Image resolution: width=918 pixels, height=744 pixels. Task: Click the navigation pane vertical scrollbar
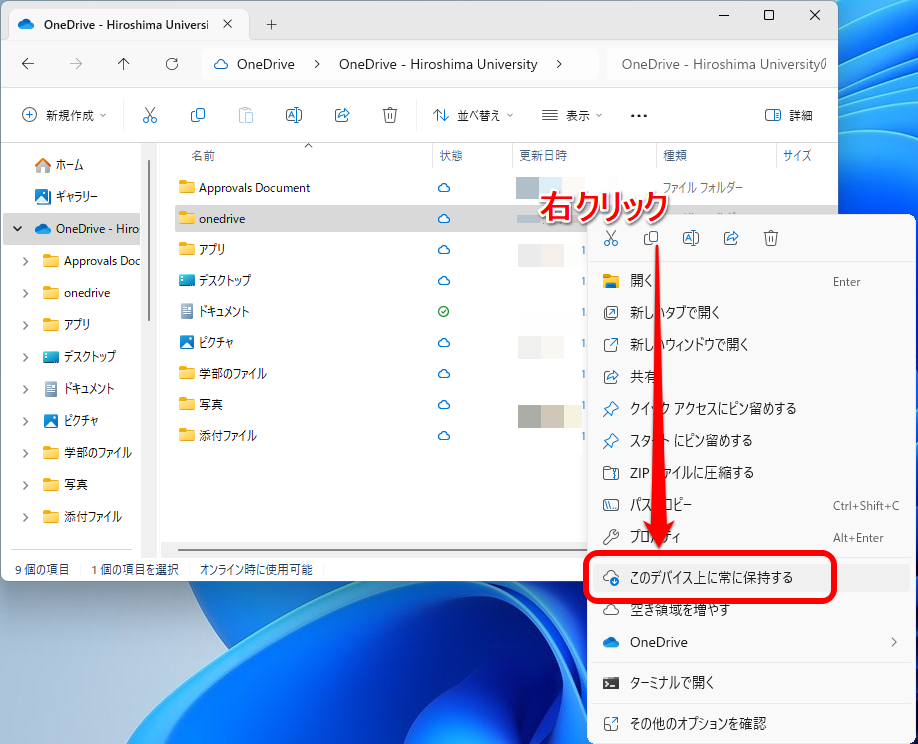click(149, 240)
